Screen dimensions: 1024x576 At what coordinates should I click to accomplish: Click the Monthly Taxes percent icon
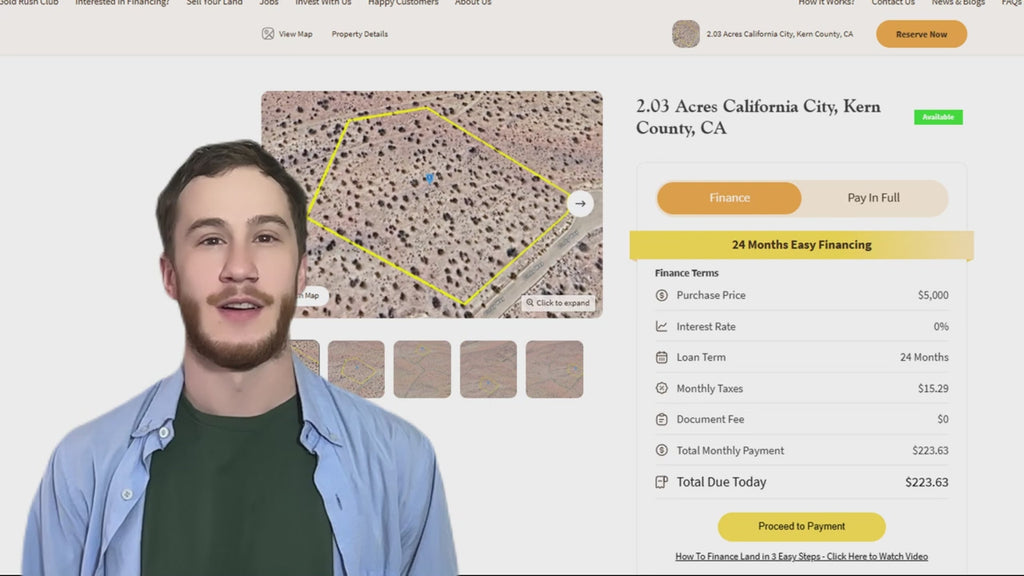pos(661,388)
